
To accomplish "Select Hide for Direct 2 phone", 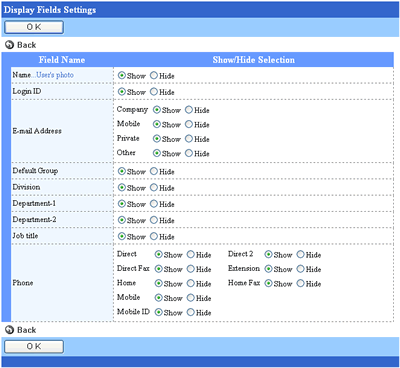I will pyautogui.click(x=300, y=254).
